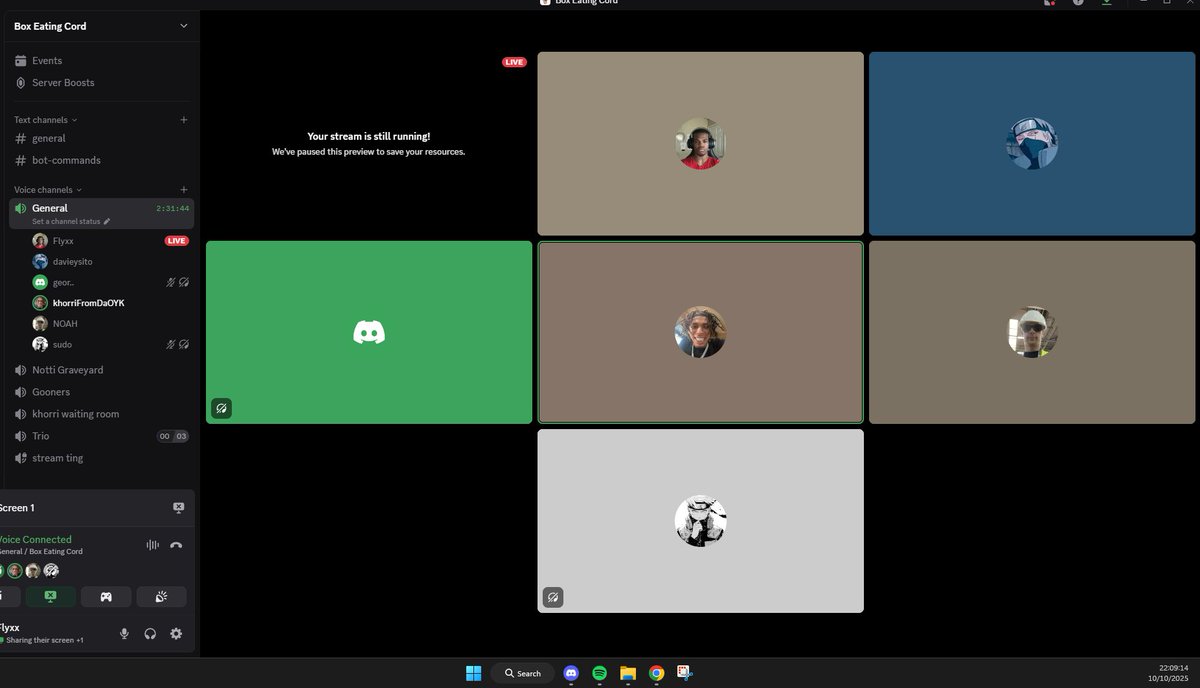The height and width of the screenshot is (688, 1200).
Task: Toggle the microphone mute in the user panel
Action: [124, 634]
